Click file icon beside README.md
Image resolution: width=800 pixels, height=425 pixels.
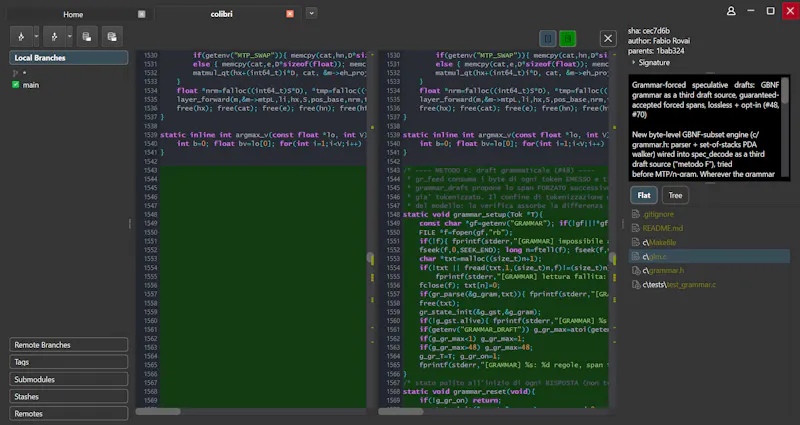636,228
